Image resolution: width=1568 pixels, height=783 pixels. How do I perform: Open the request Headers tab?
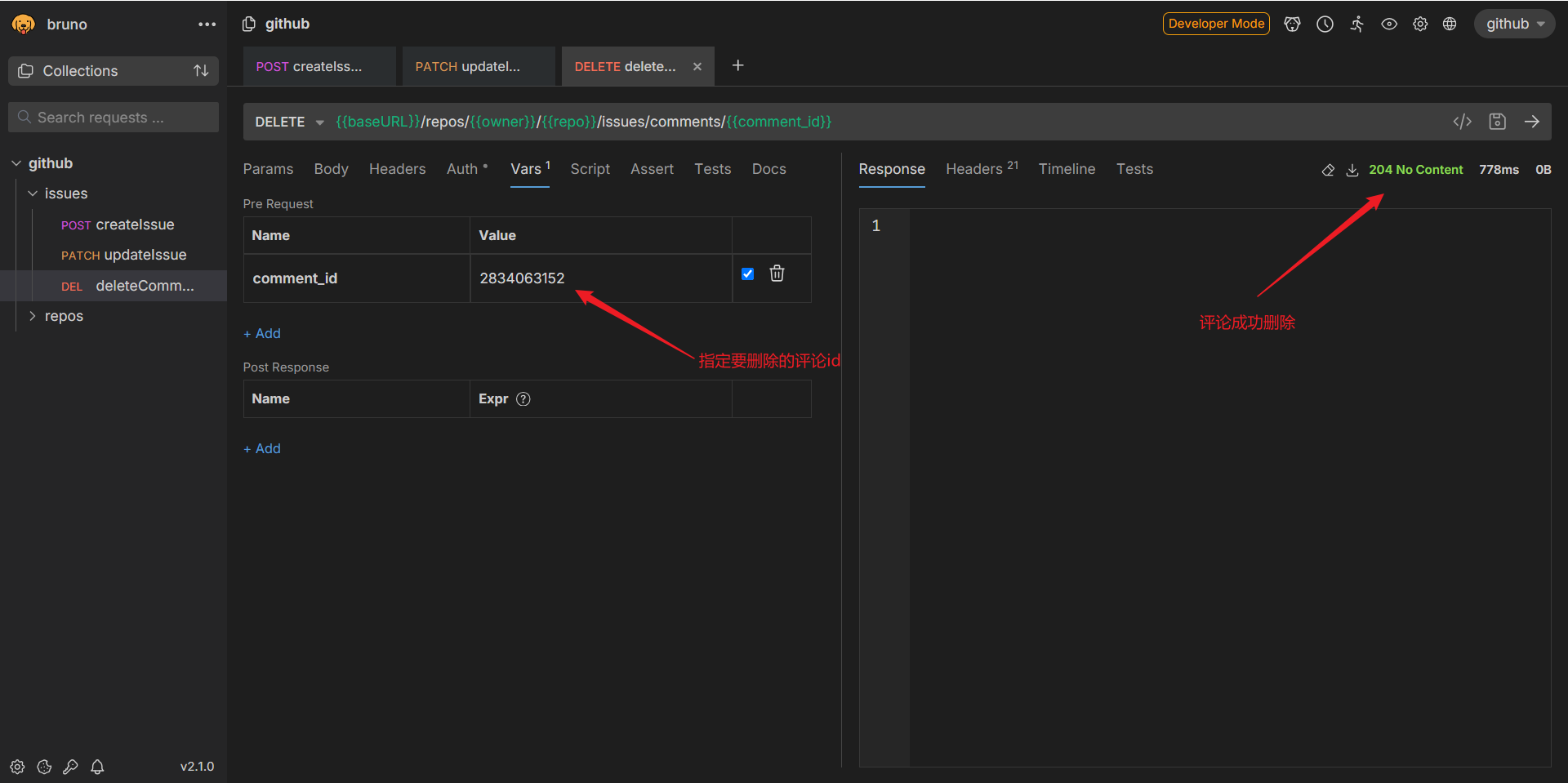tap(397, 169)
